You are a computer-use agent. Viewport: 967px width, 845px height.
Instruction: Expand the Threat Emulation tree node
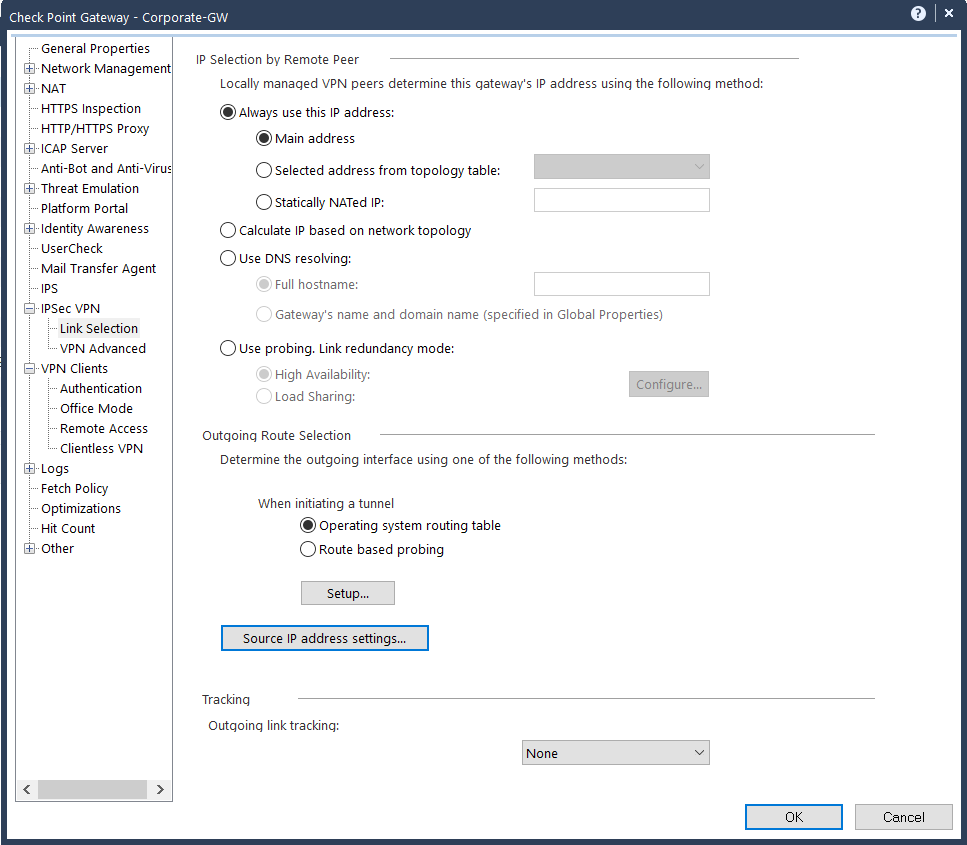coord(29,189)
